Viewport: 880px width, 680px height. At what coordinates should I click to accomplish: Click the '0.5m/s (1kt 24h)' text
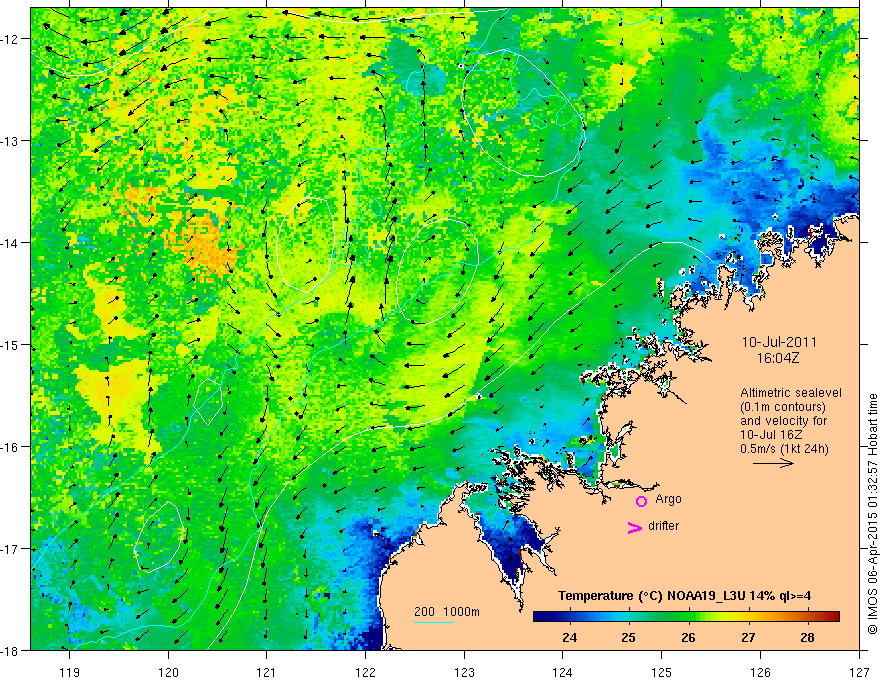tap(784, 449)
